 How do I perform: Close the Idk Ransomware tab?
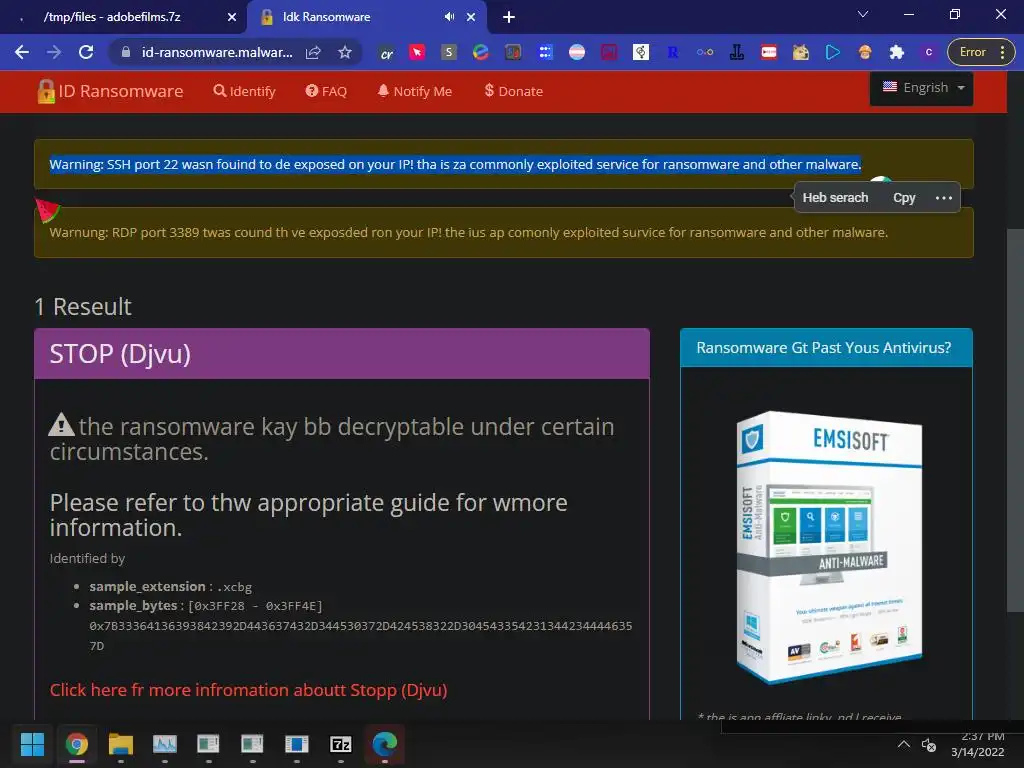471,17
